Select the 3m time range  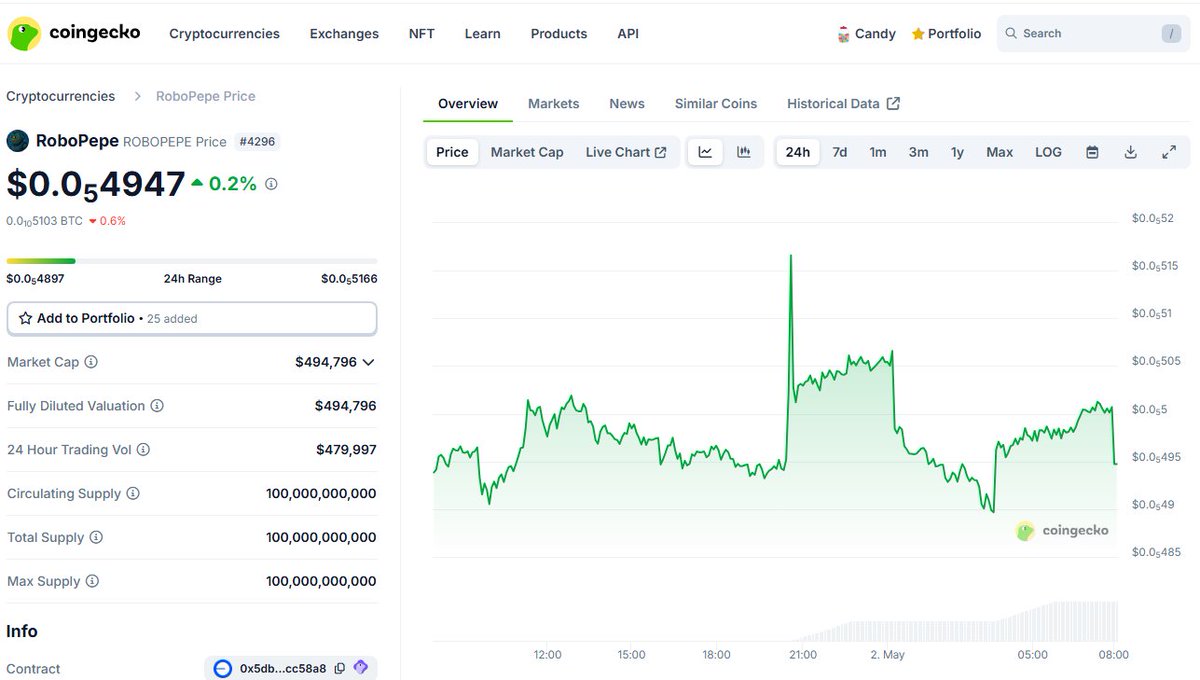(918, 152)
